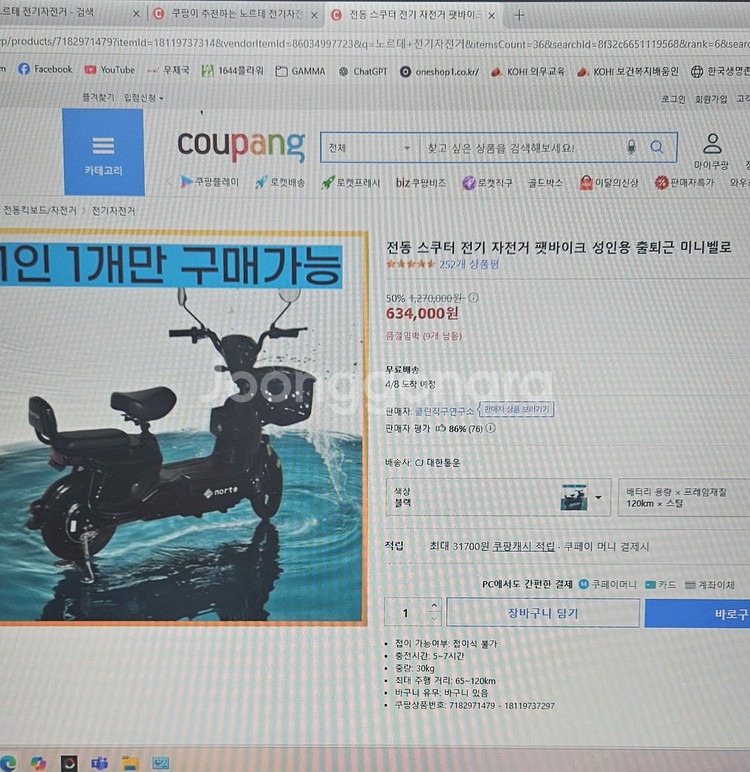Go to 로켓프레시 section

point(351,183)
